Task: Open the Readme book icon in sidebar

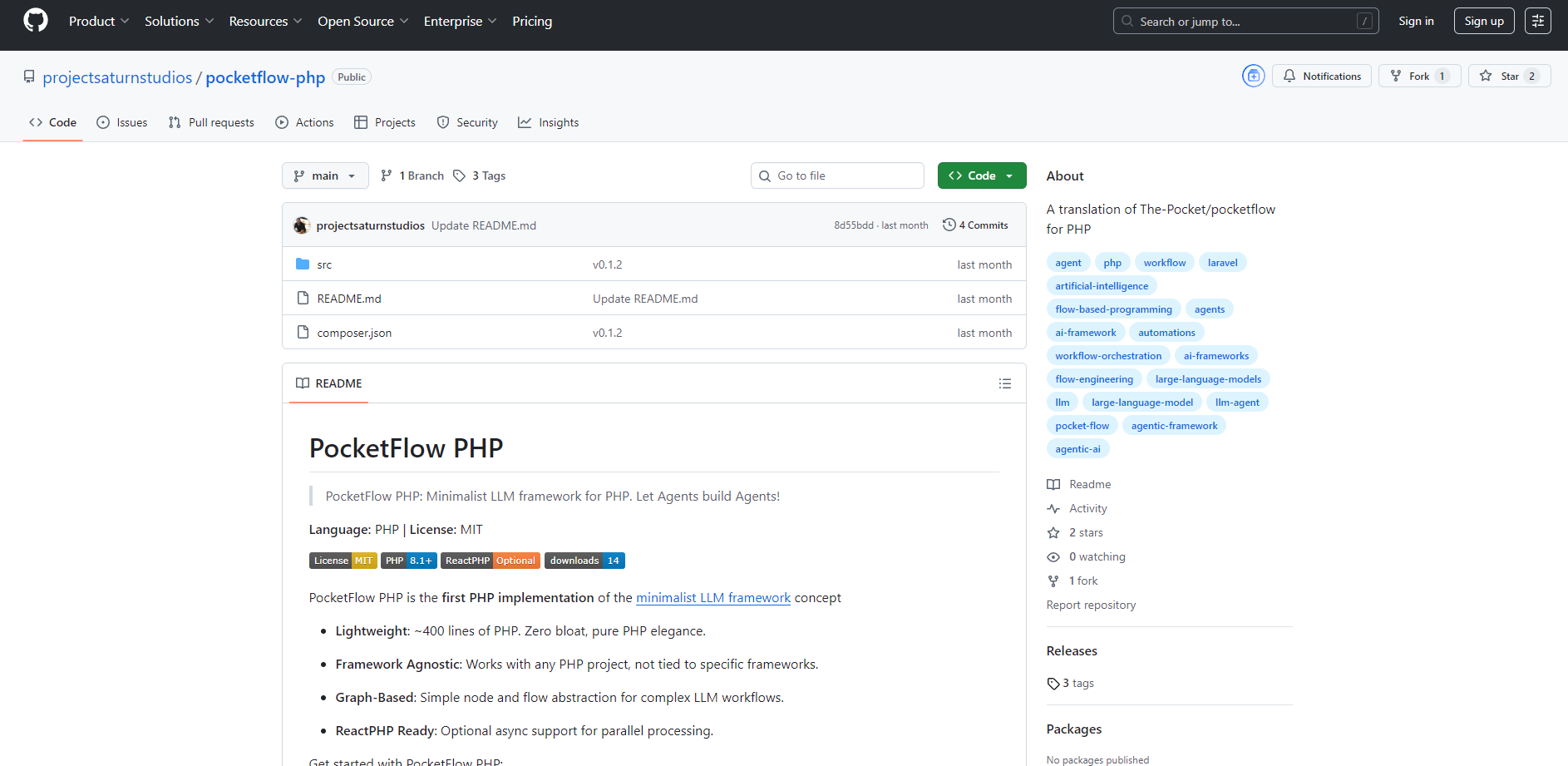Action: (x=1053, y=484)
